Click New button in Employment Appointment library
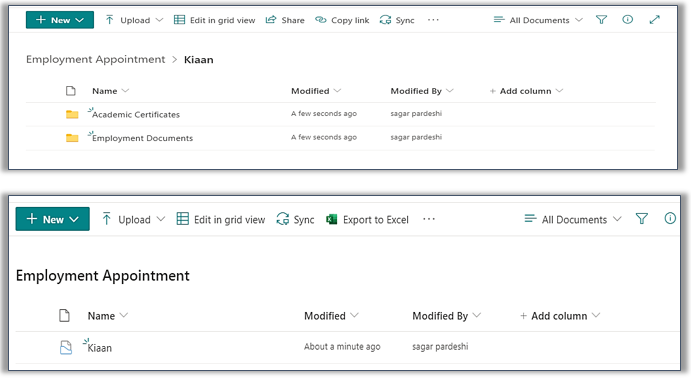 (52, 219)
